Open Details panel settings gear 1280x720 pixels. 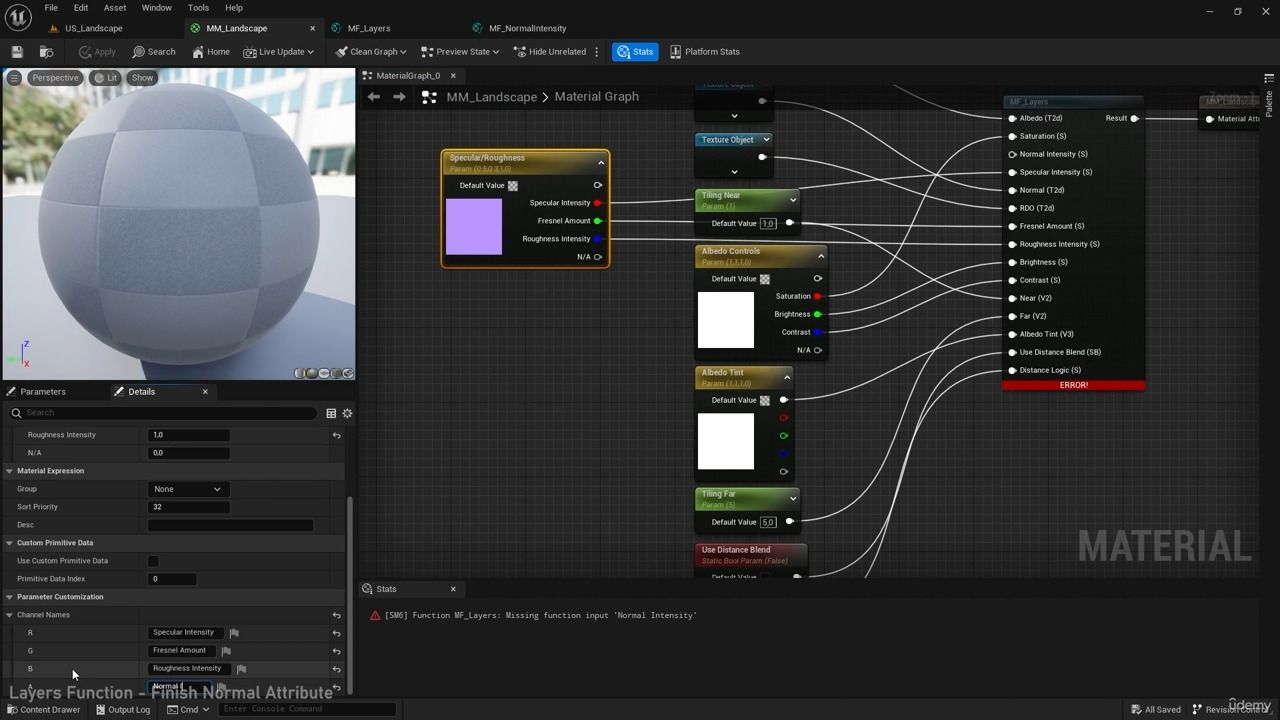[347, 413]
